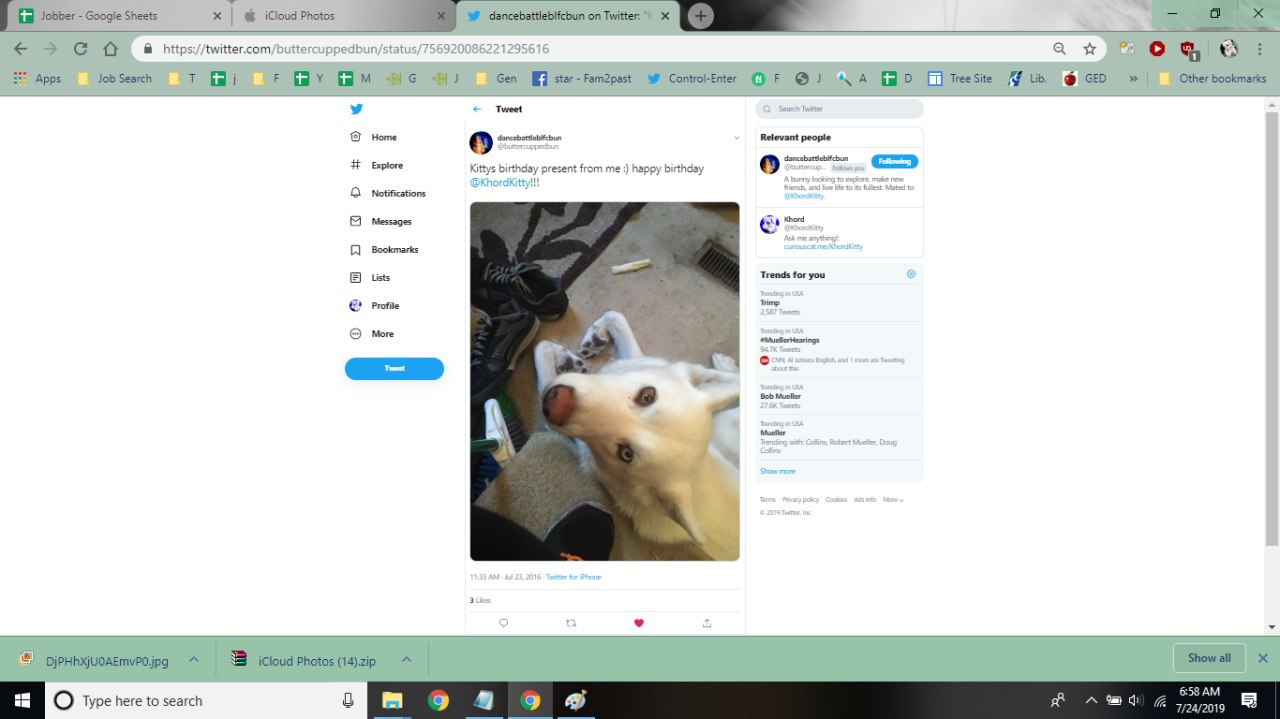Image resolution: width=1280 pixels, height=719 pixels.
Task: Click the retweet icon under the tweet
Action: pyautogui.click(x=571, y=622)
